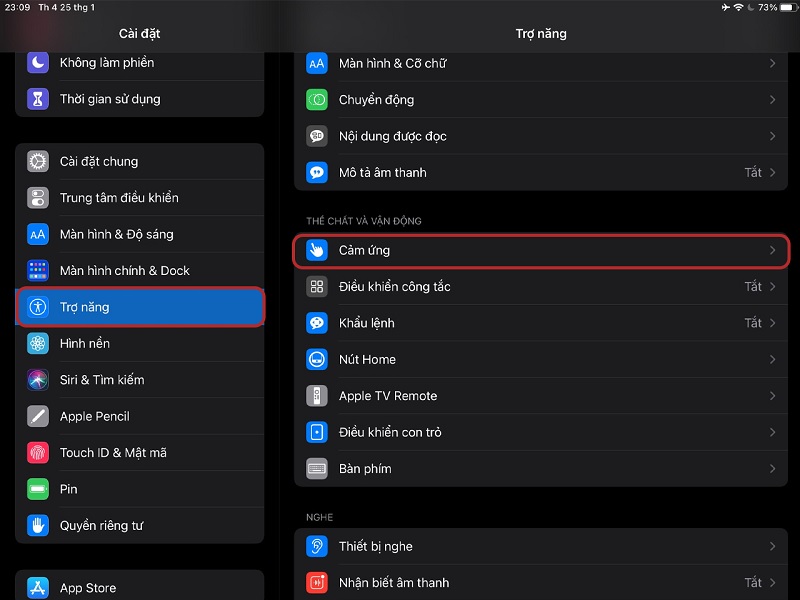Click the Khẩu lệnh voice control icon
Viewport: 800px width, 600px height.
[x=316, y=323]
